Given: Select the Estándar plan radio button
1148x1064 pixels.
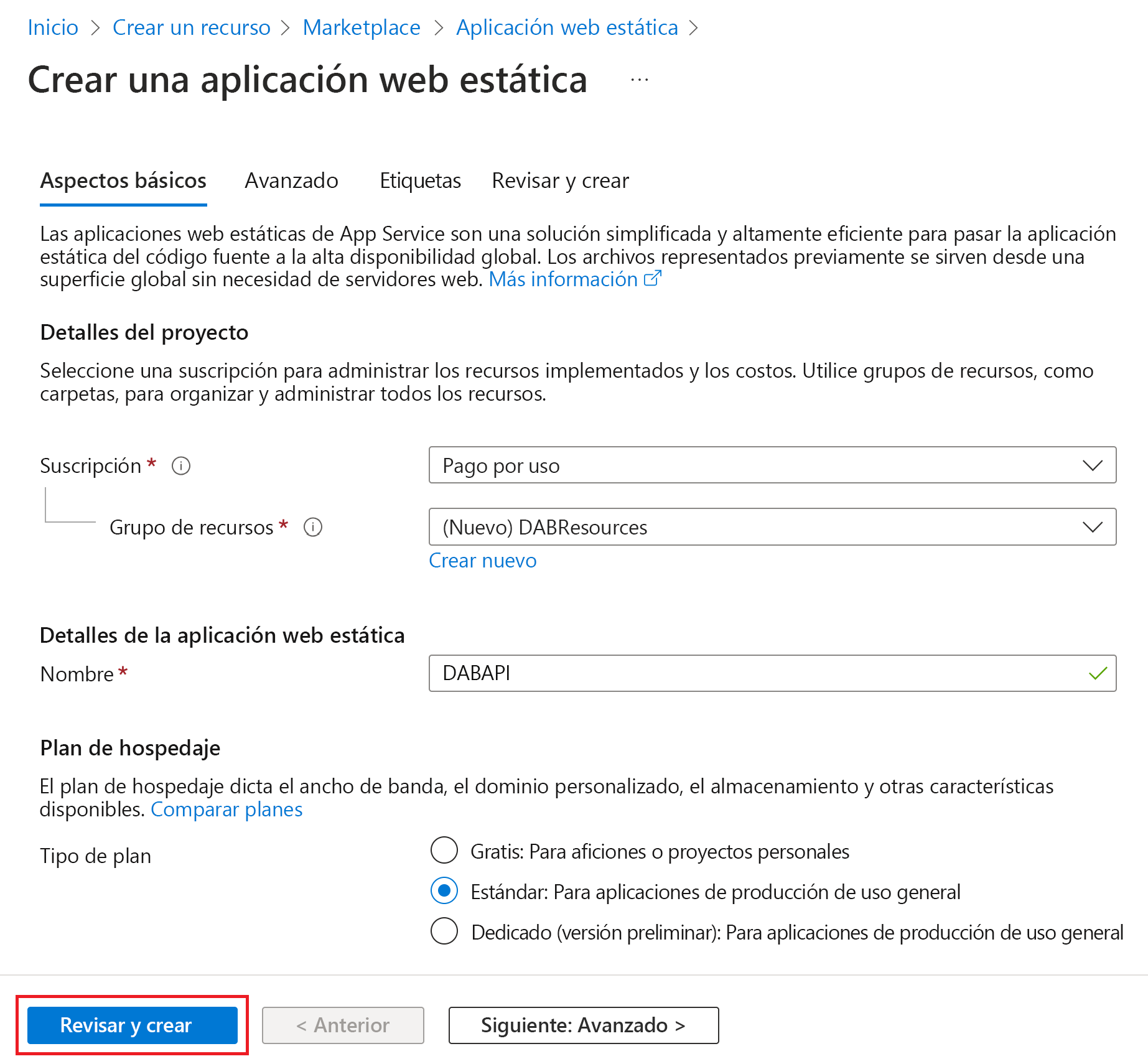Looking at the screenshot, I should coord(444,890).
